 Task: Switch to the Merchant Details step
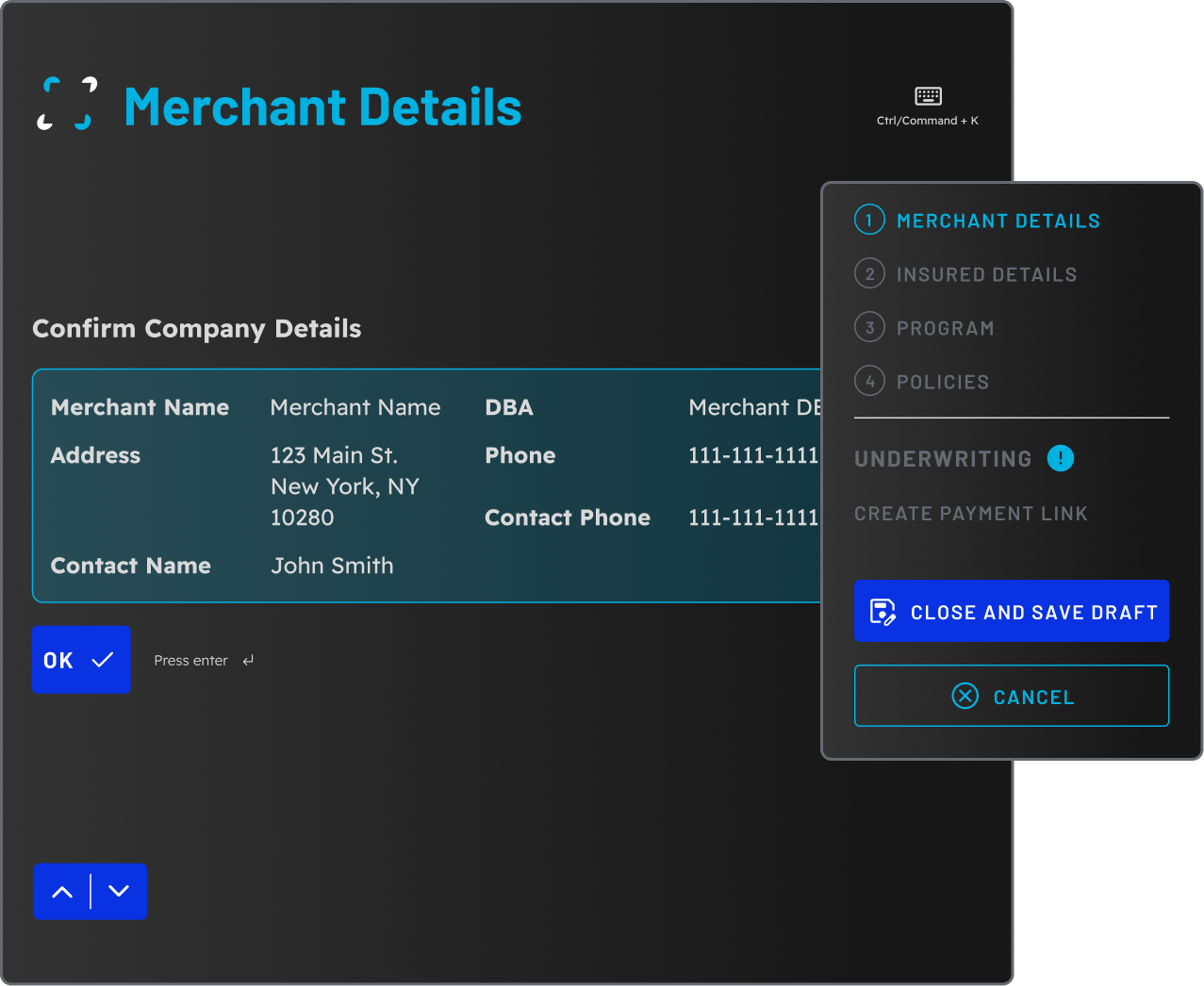click(x=998, y=220)
